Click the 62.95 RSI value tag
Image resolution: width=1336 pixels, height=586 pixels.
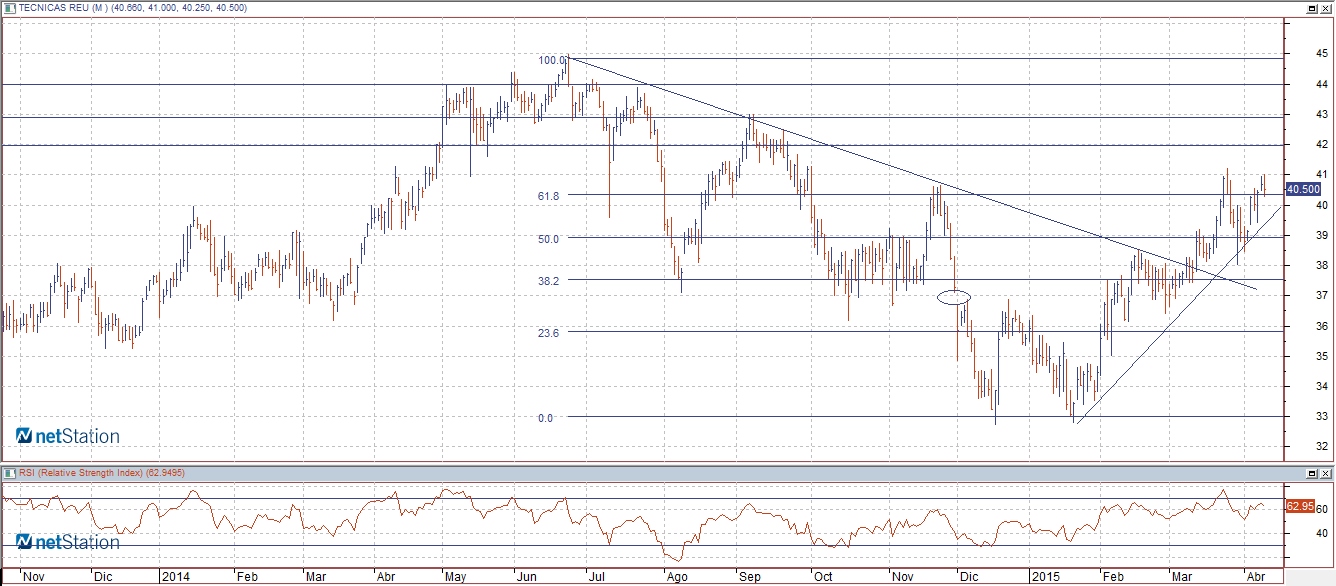[1300, 507]
